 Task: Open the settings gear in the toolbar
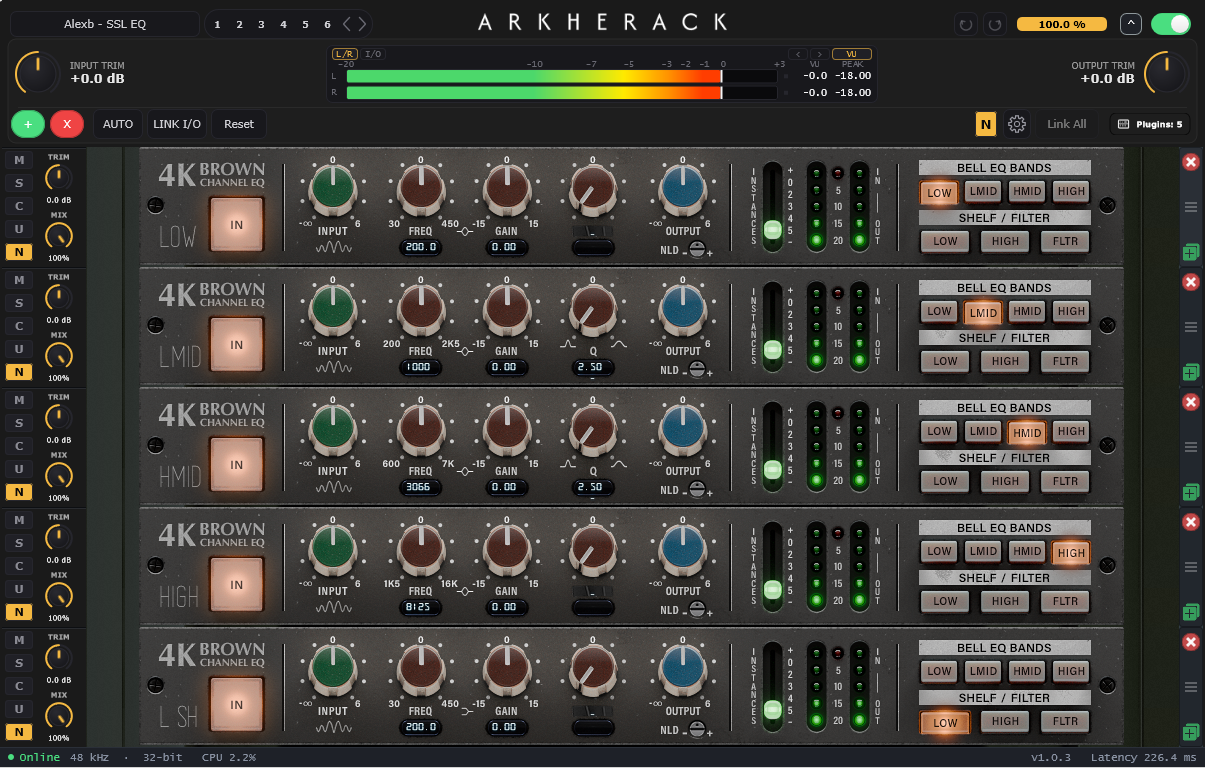(1017, 124)
